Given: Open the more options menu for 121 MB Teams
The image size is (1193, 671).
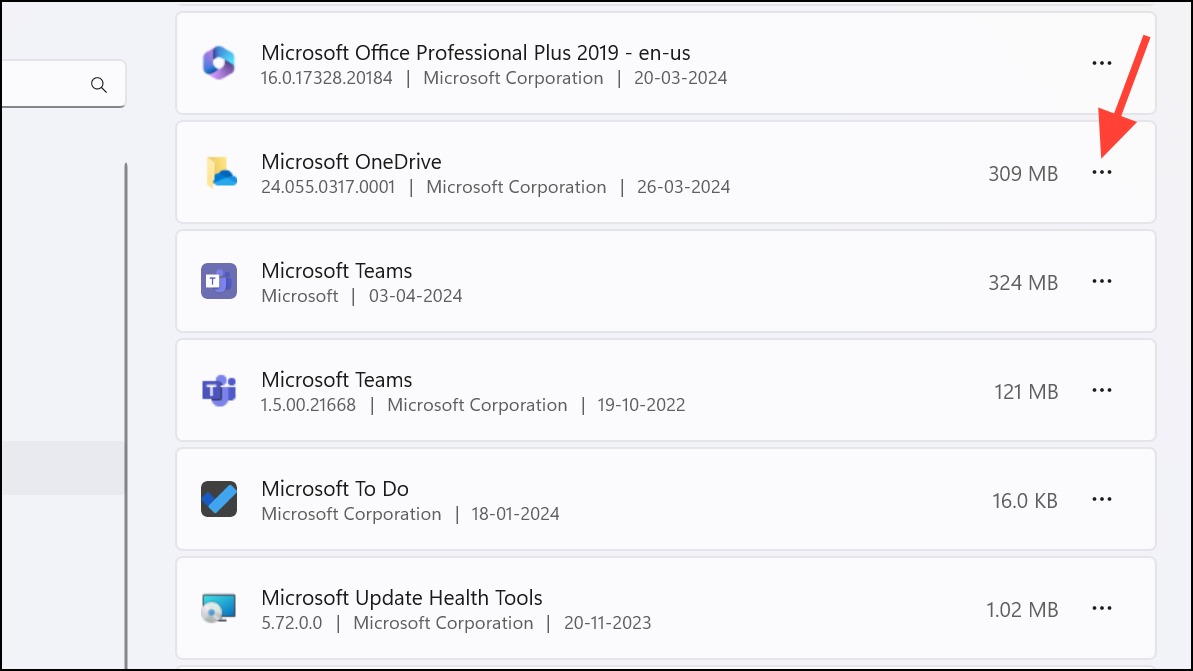Looking at the screenshot, I should click(1102, 390).
